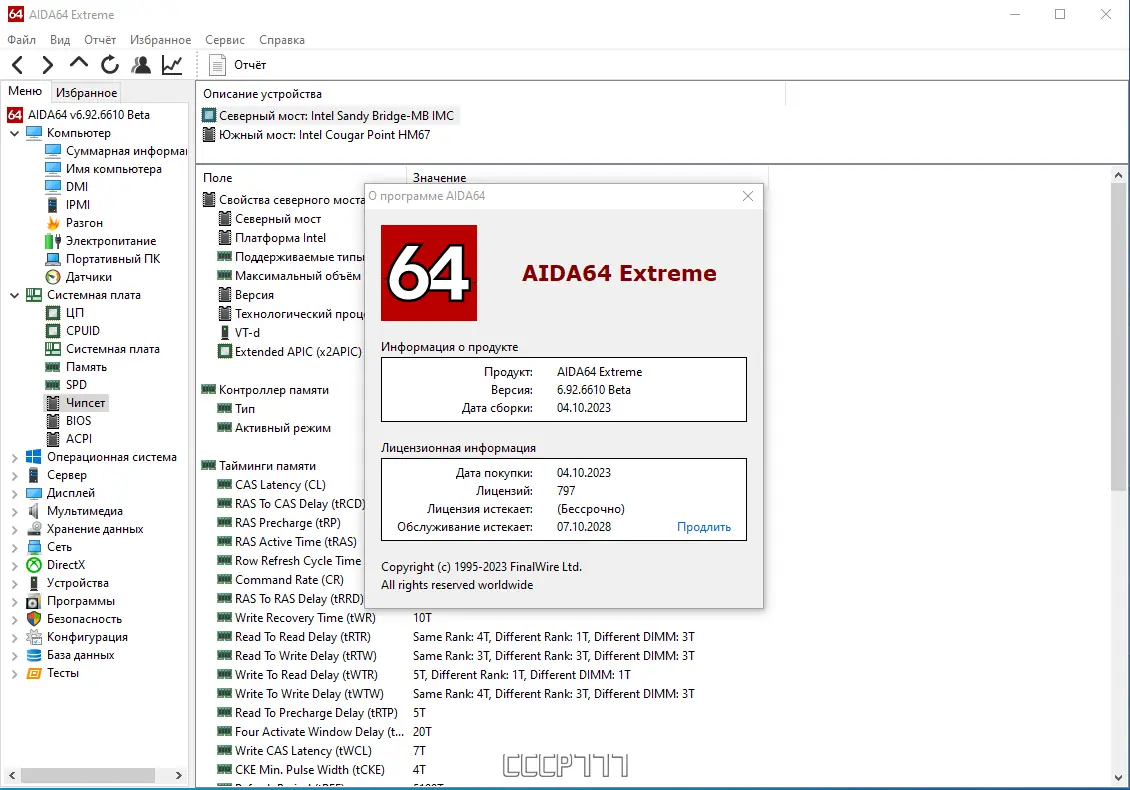Click the Электропитание plug icon
Image resolution: width=1130 pixels, height=790 pixels.
(x=53, y=241)
